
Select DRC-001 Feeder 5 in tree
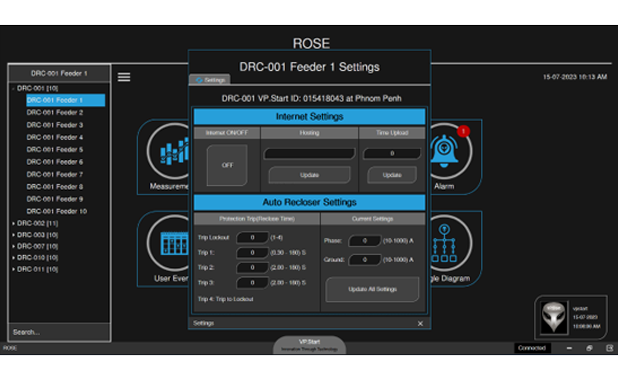click(x=55, y=150)
